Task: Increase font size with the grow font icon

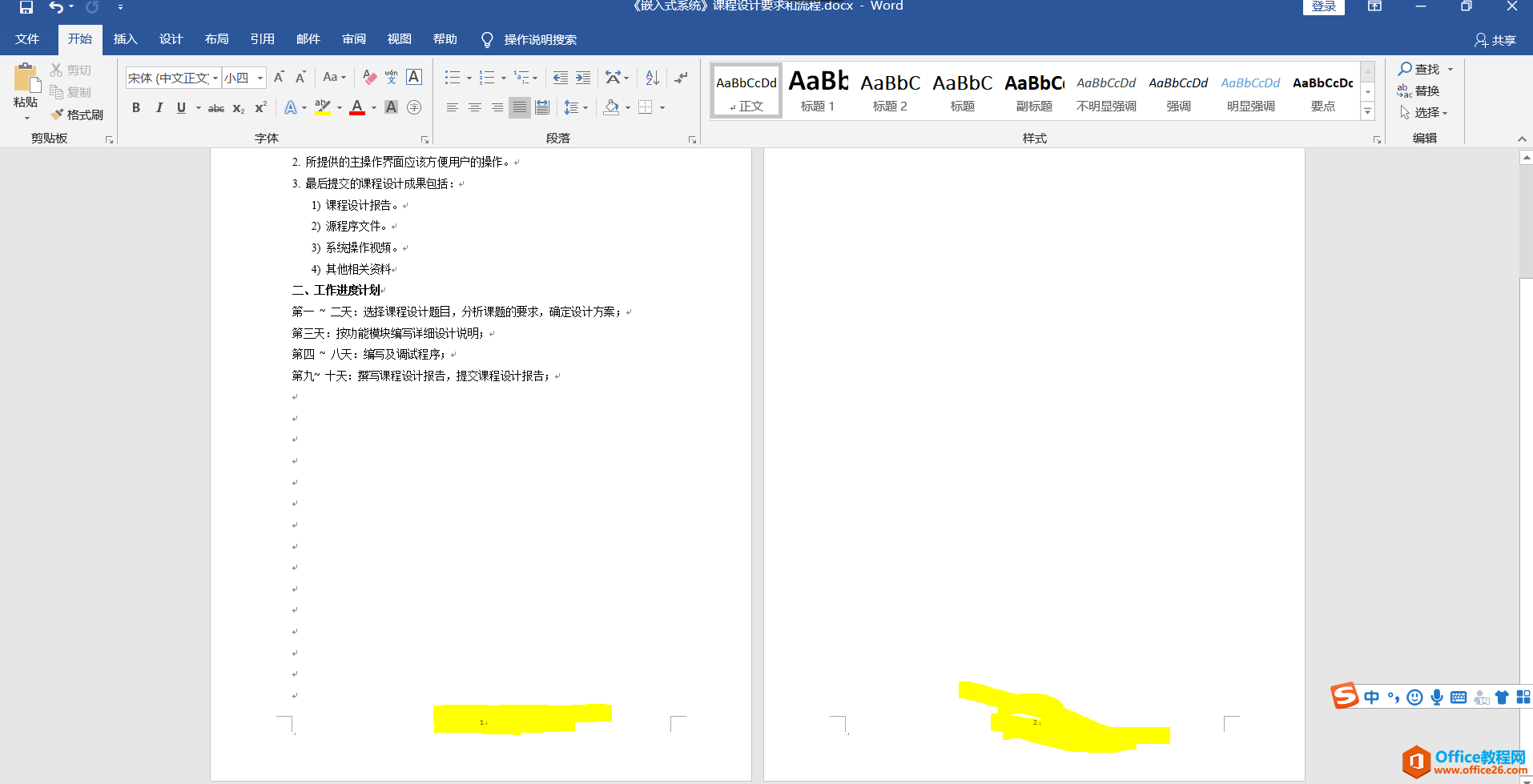Action: pyautogui.click(x=279, y=78)
